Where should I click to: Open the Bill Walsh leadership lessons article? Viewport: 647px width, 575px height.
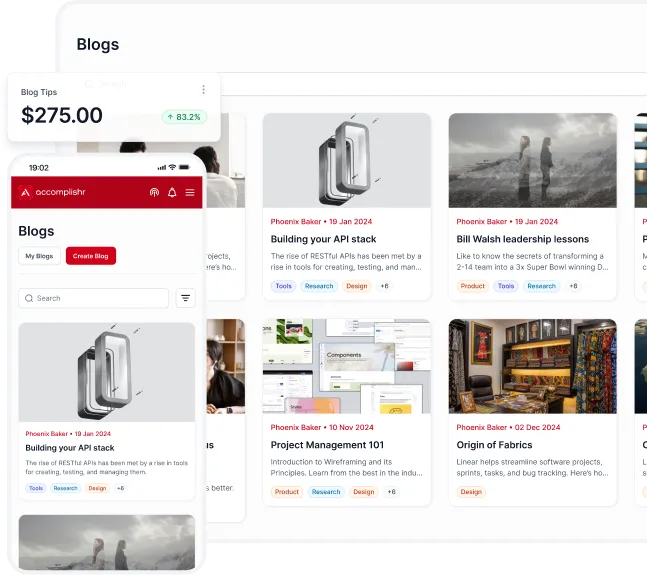coord(522,239)
